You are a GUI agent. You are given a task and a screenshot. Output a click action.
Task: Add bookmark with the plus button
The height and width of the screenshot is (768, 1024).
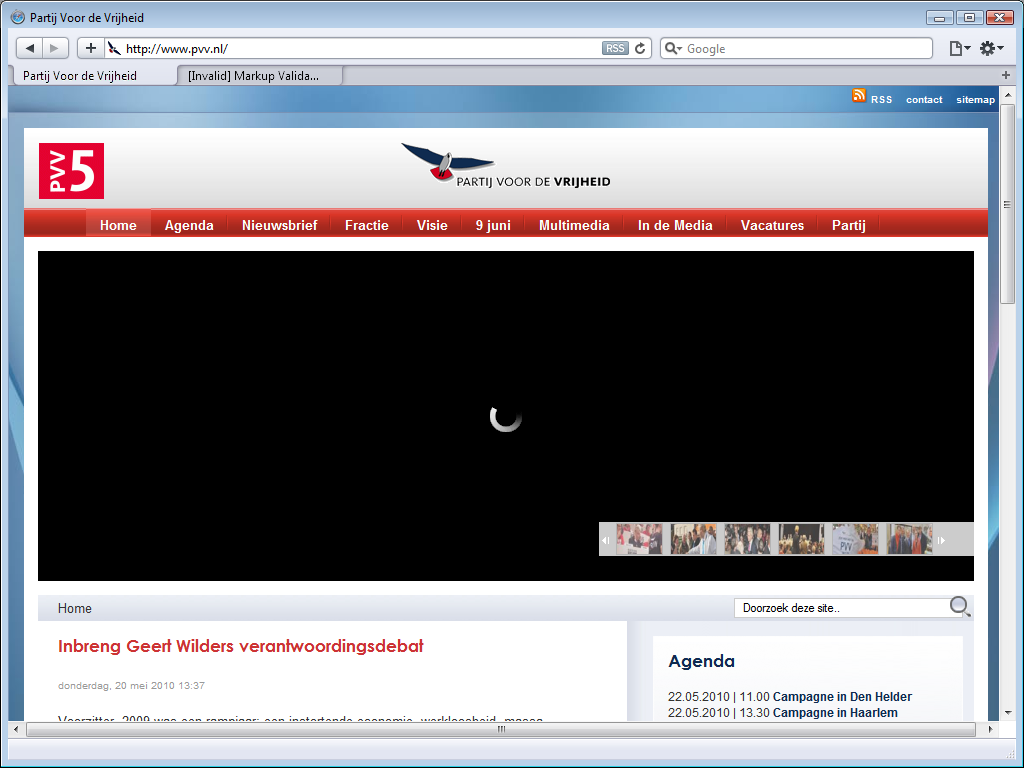click(x=91, y=48)
